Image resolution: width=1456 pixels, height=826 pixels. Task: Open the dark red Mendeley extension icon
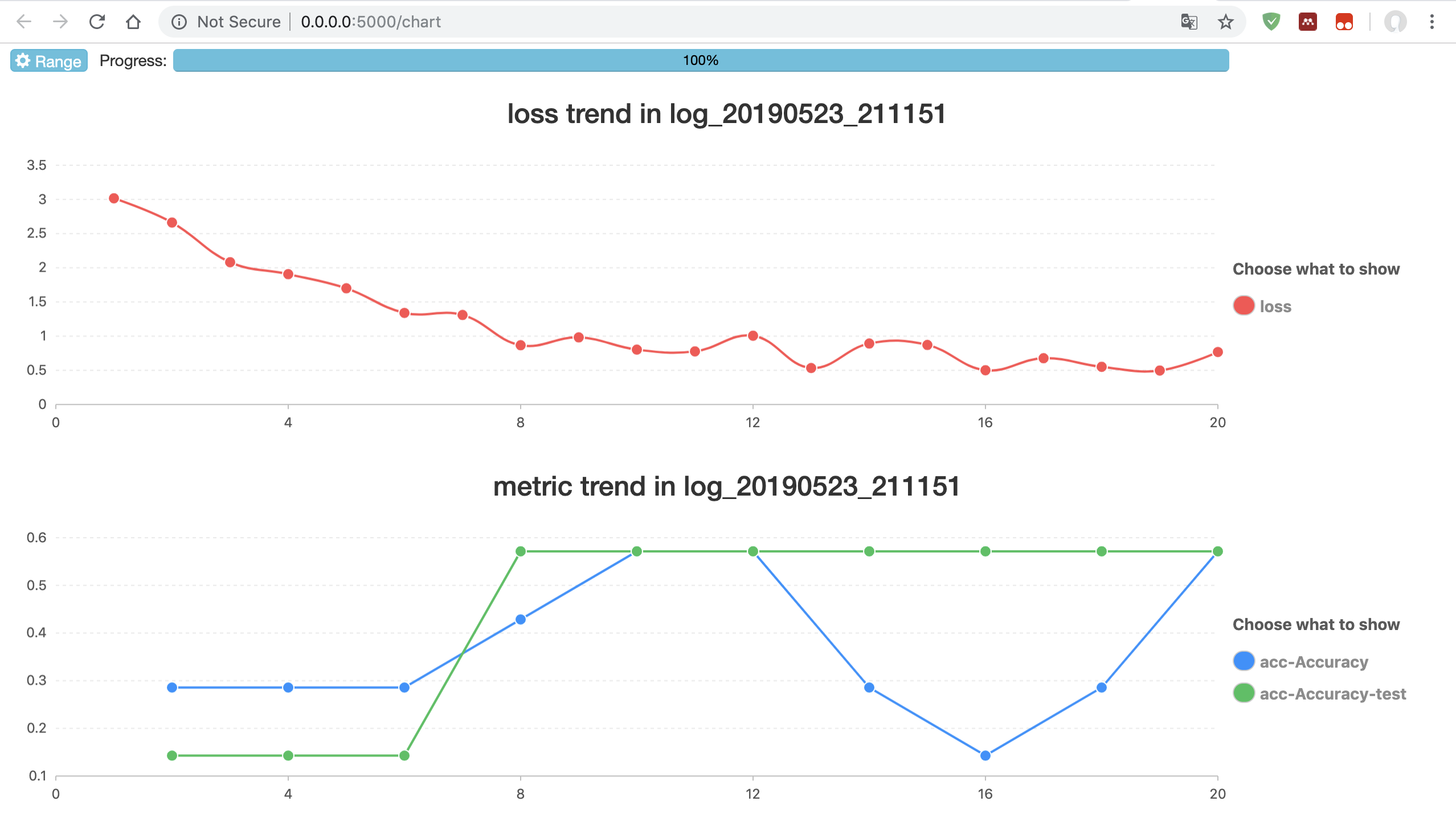(x=1307, y=22)
